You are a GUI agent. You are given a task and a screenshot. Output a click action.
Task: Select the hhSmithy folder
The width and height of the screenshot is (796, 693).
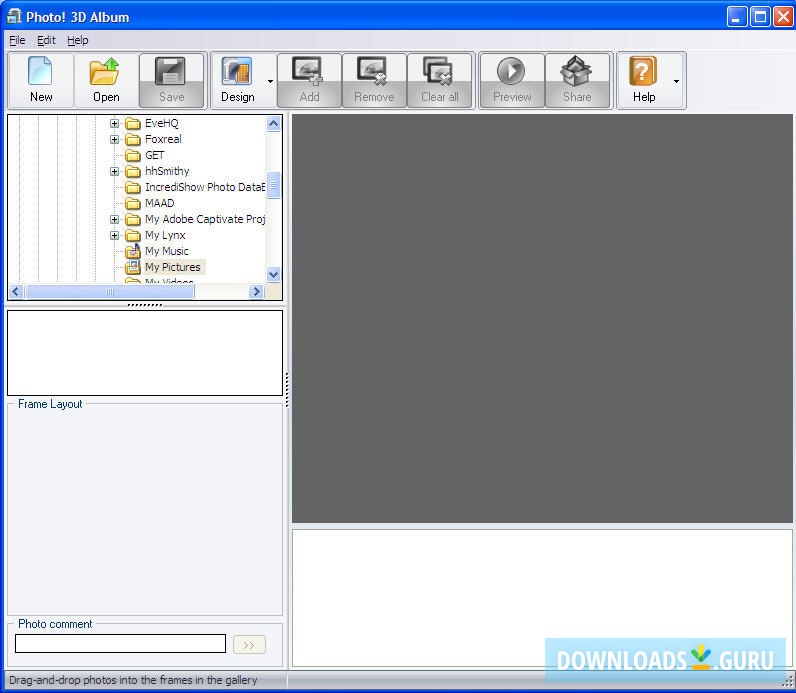167,171
